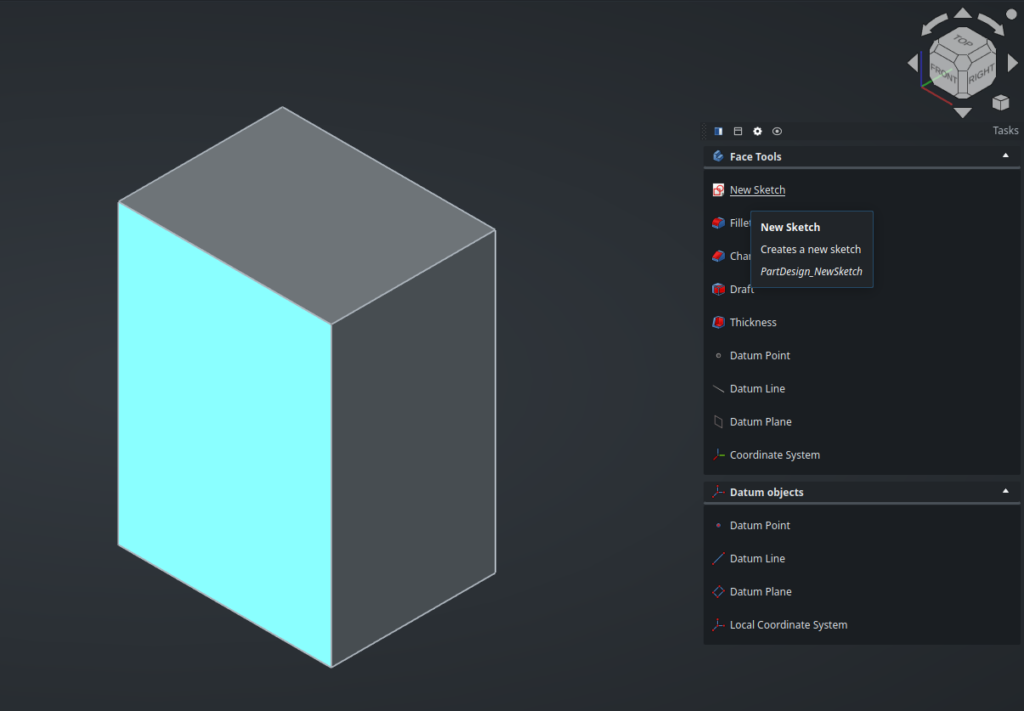The width and height of the screenshot is (1024, 711).
Task: Click the New Sketch icon in Face Tools
Action: click(x=718, y=190)
